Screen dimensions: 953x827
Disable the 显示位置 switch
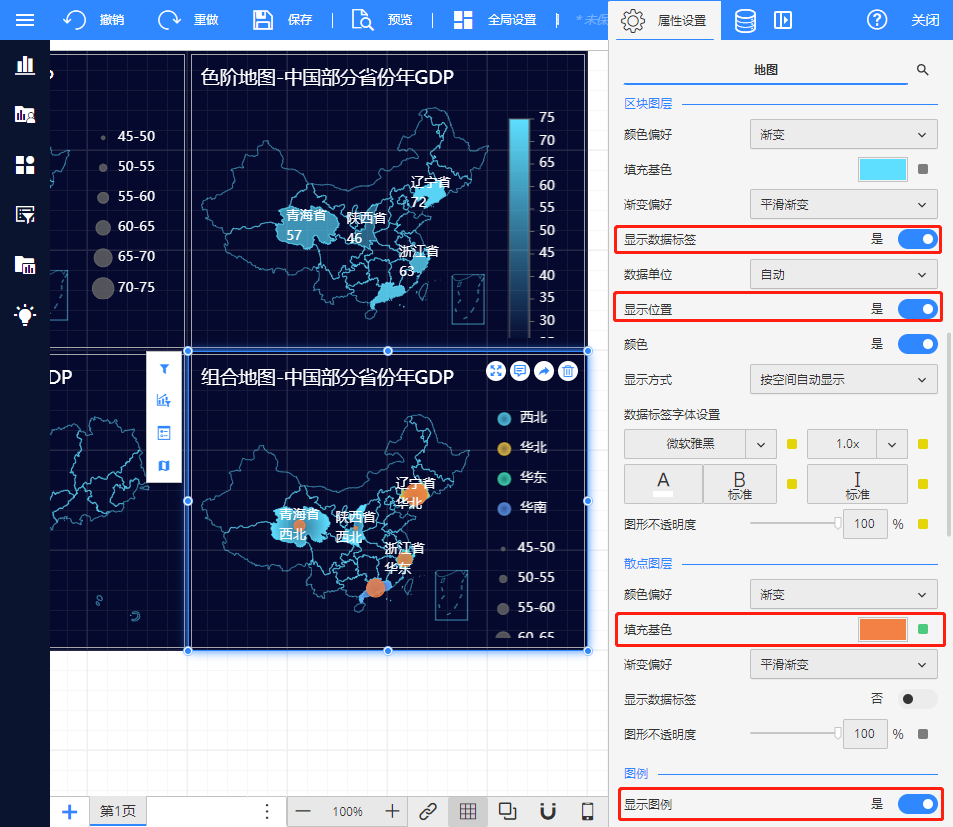917,309
